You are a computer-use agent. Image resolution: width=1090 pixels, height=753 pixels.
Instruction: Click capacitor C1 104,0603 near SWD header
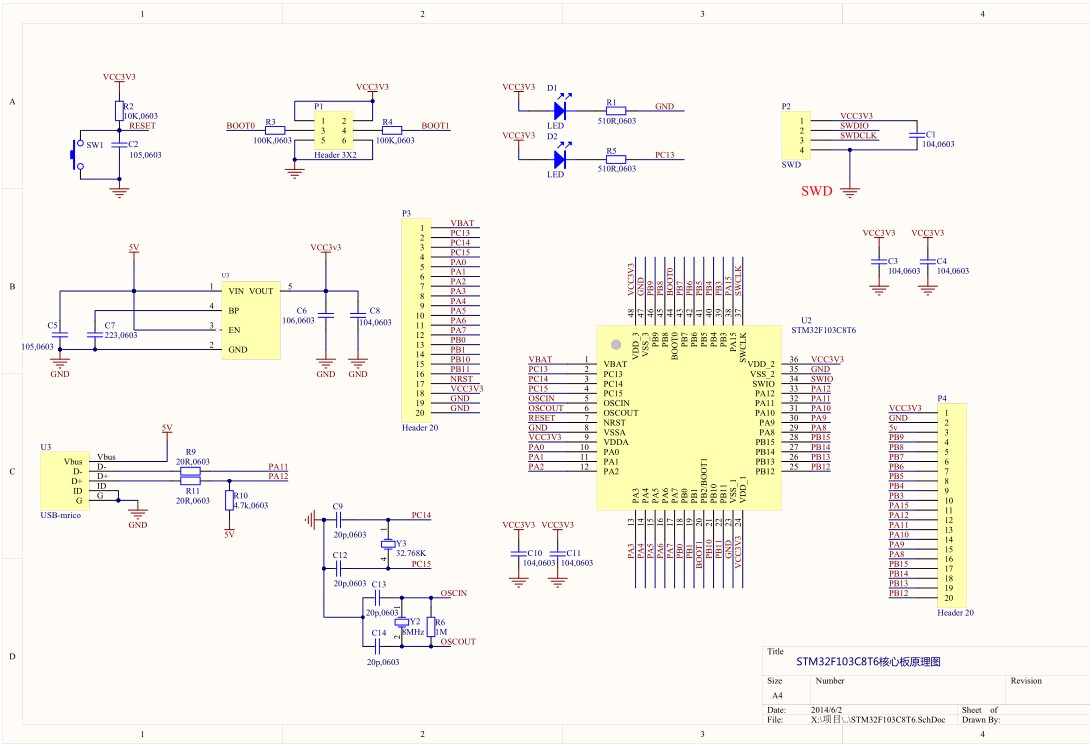click(916, 137)
